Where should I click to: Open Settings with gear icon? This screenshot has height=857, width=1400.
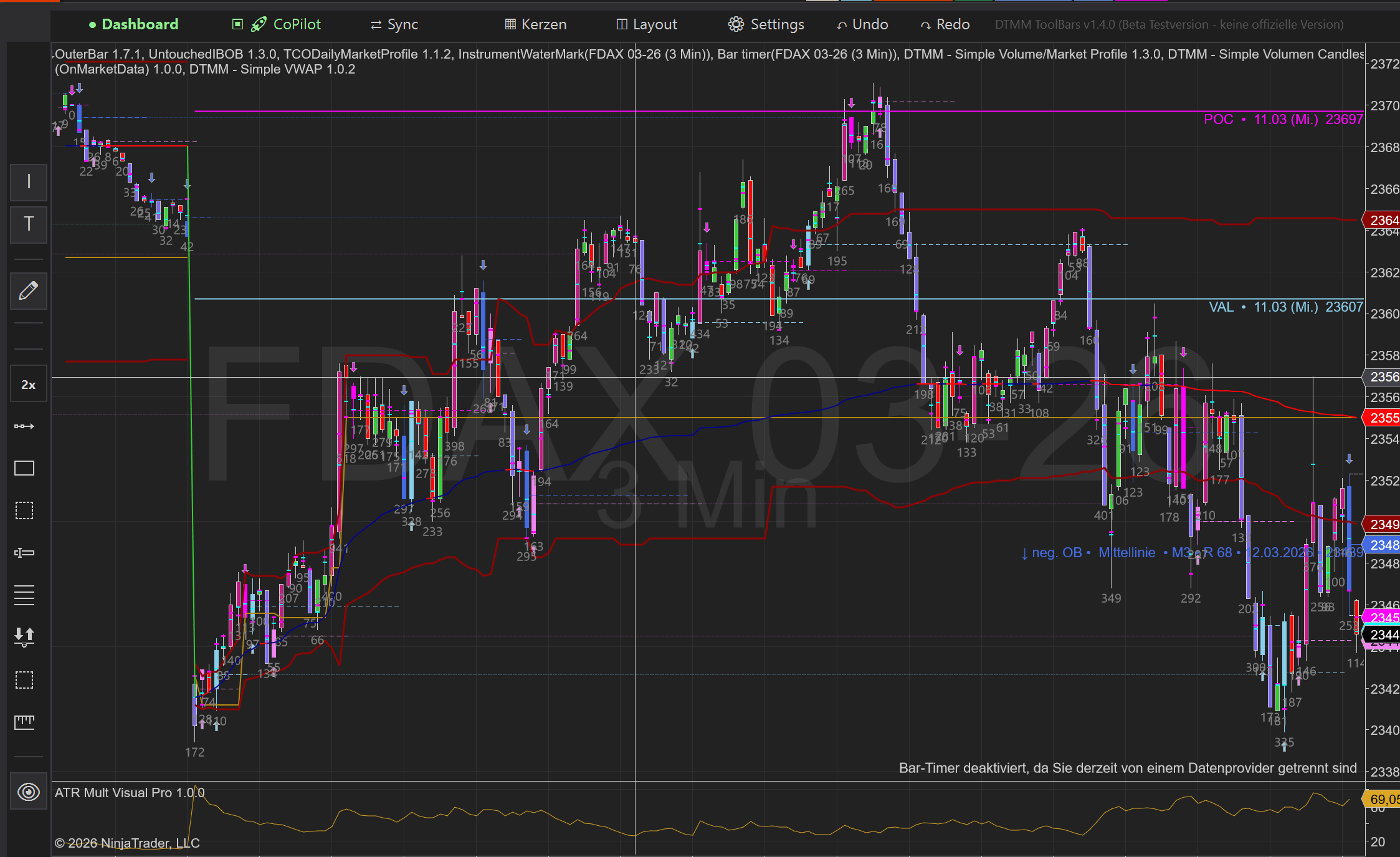pyautogui.click(x=766, y=24)
